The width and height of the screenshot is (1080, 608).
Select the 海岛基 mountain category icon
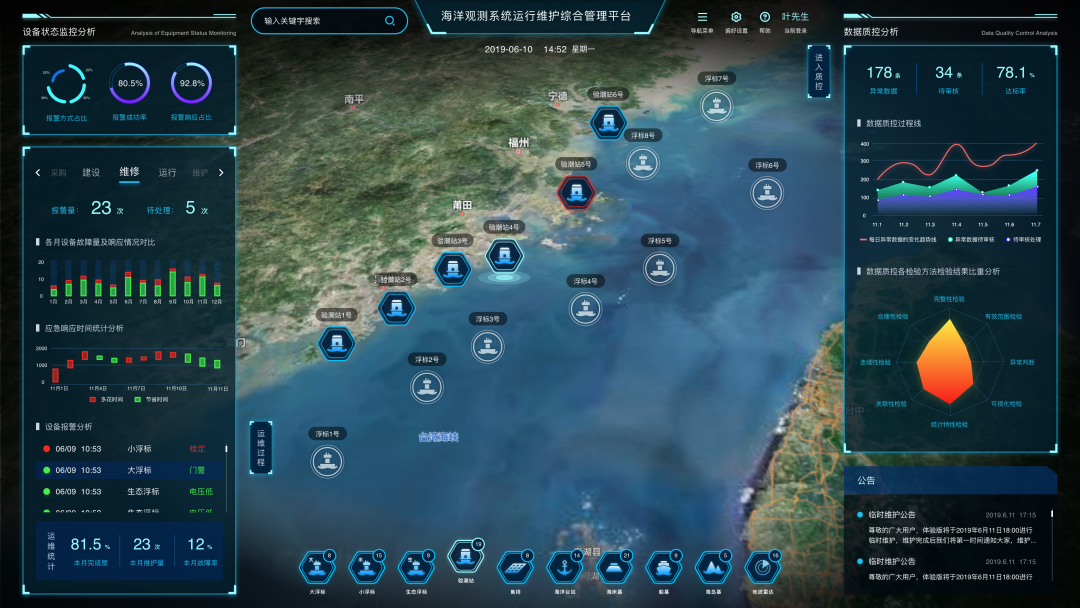pos(714,567)
